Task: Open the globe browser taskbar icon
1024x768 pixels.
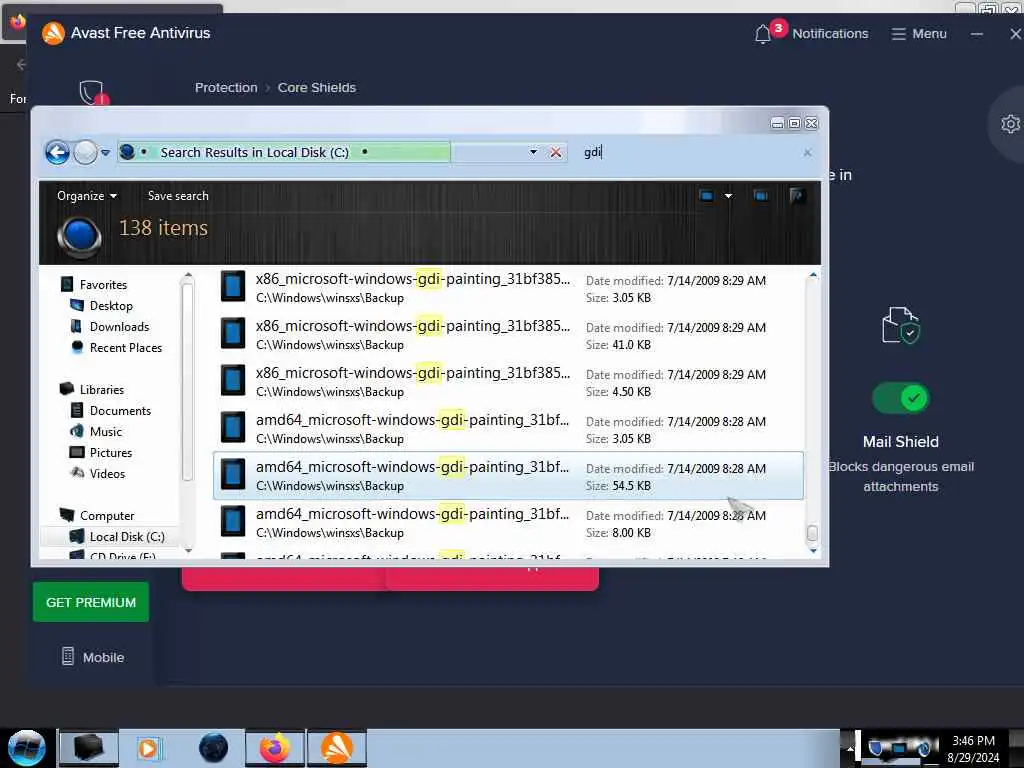Action: coord(213,748)
